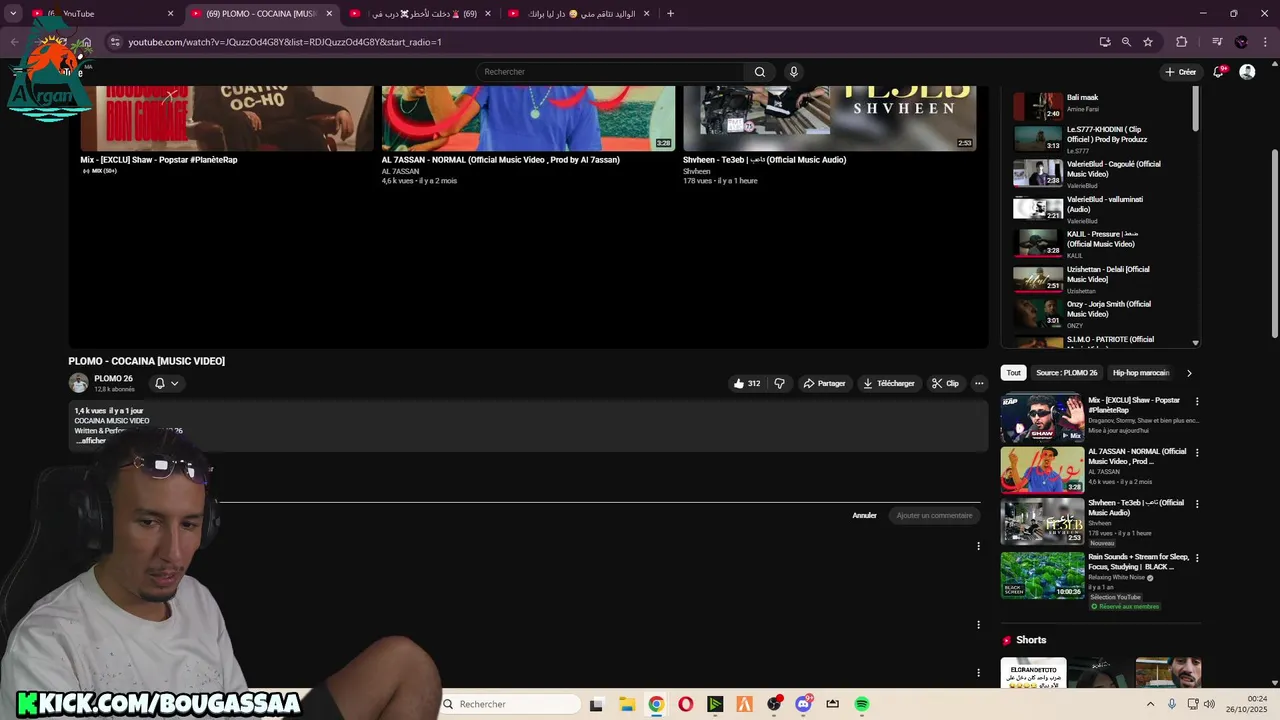Open YouTube notifications bell
This screenshot has height=720, width=1280.
[1218, 72]
